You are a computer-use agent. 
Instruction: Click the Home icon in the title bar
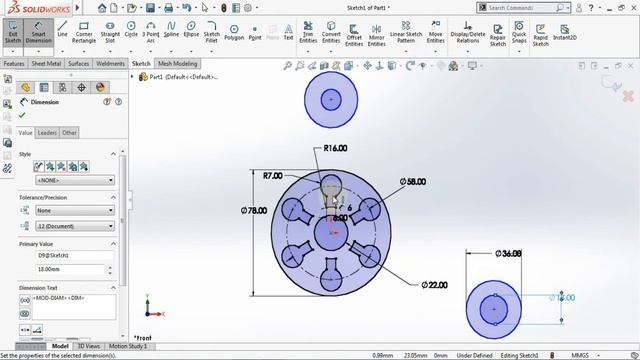[x=102, y=7]
